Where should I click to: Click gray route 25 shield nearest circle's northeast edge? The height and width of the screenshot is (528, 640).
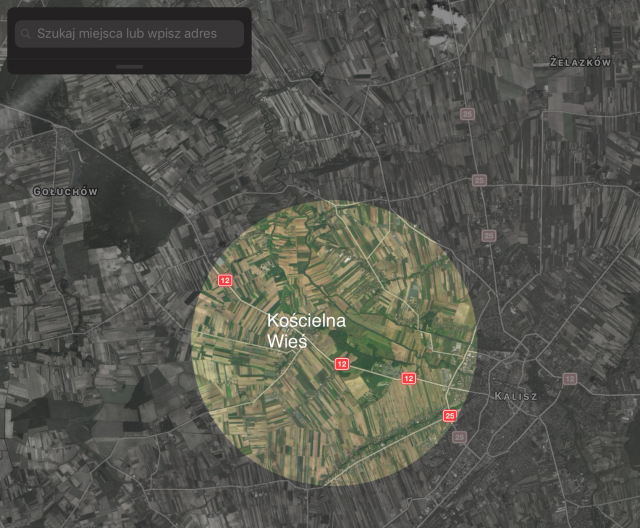487,235
